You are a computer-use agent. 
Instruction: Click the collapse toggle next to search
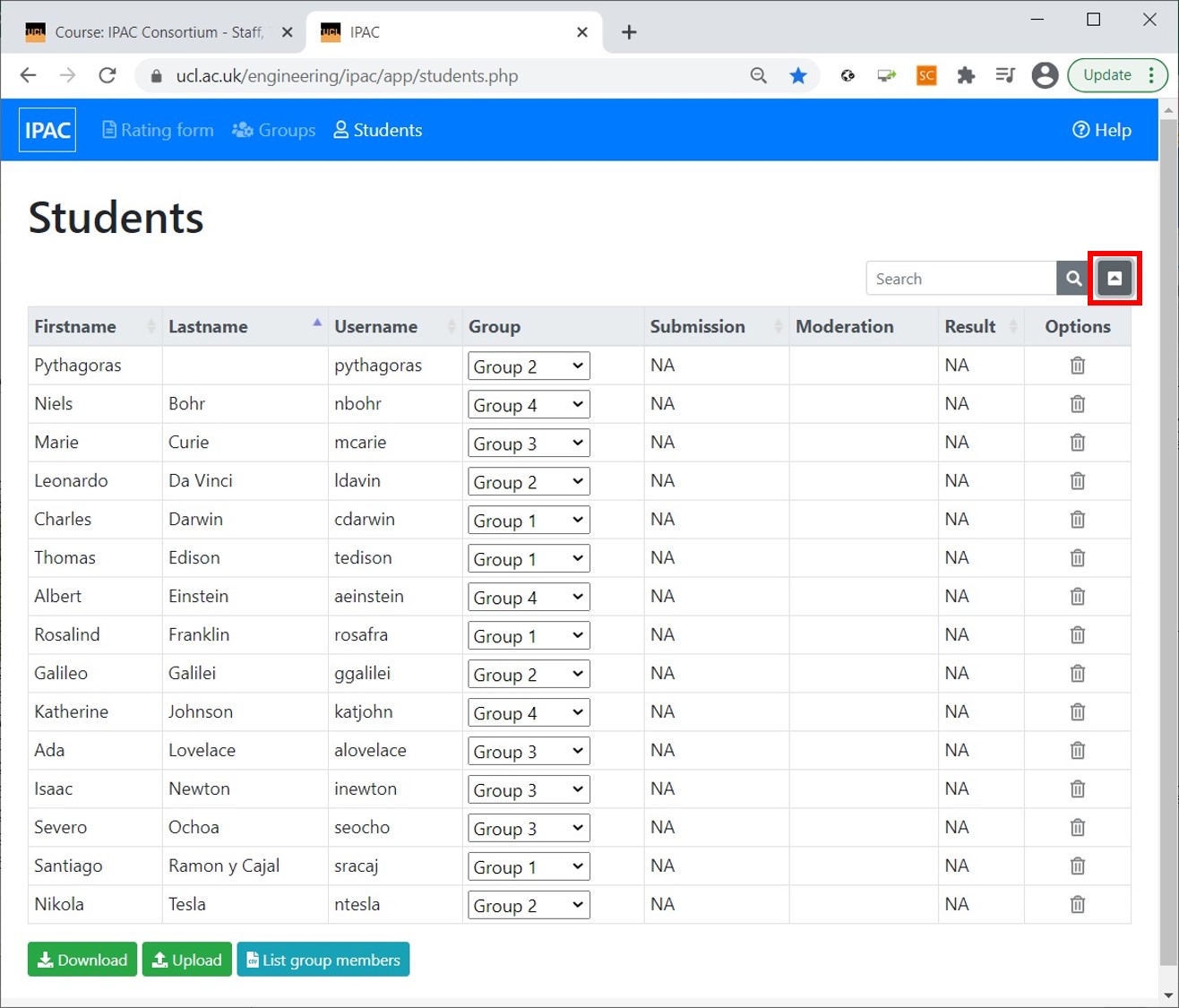pos(1114,279)
